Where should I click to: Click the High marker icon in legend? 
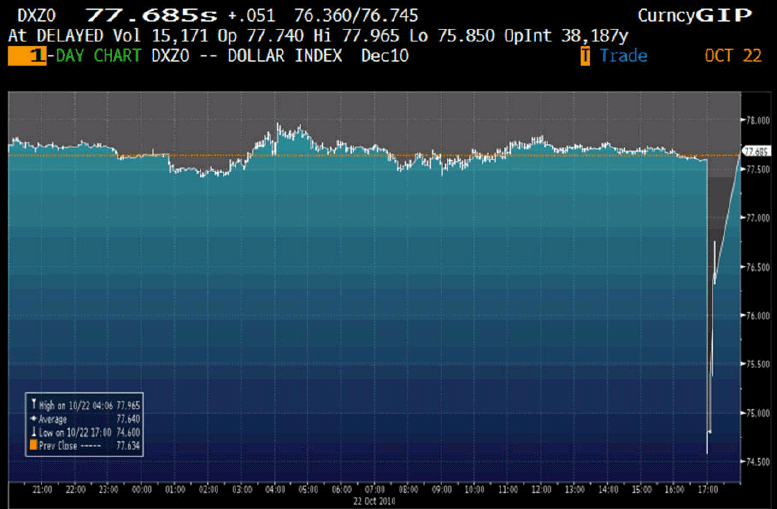33,404
